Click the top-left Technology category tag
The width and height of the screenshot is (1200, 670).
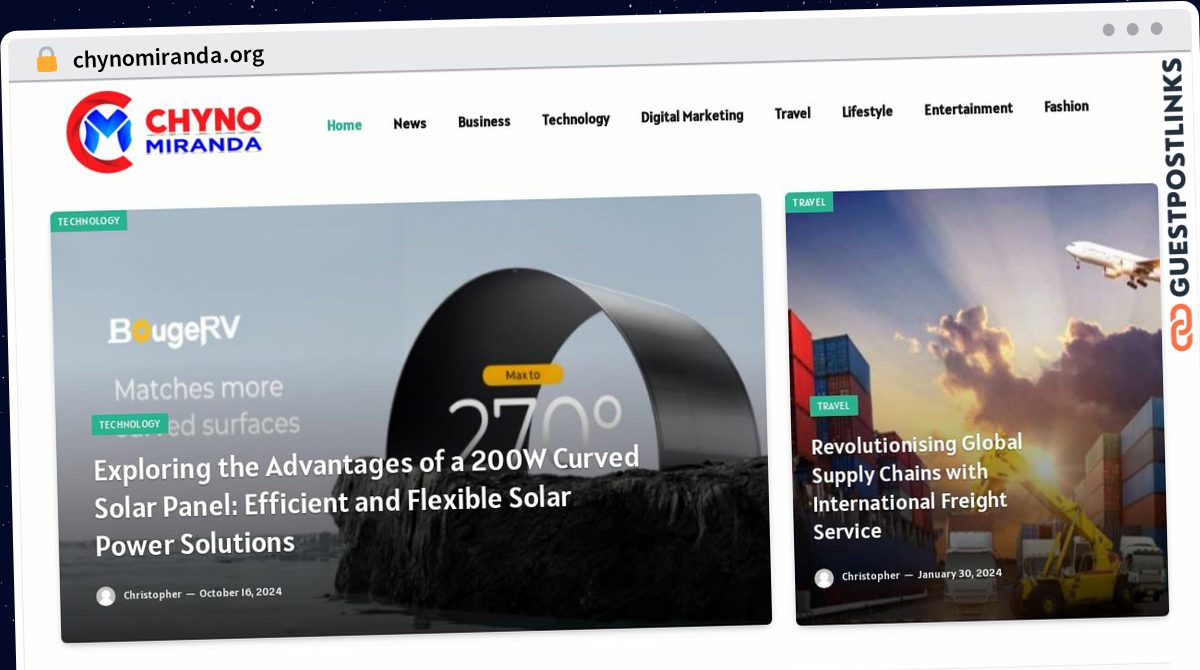coord(89,221)
